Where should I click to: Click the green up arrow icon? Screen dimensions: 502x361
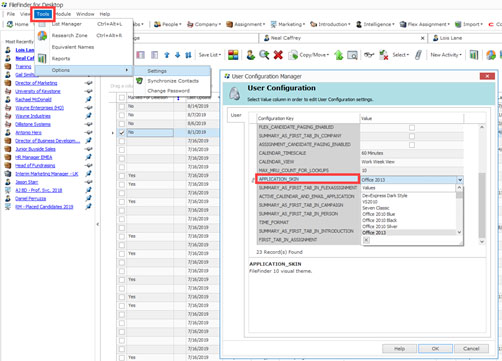pos(339,55)
